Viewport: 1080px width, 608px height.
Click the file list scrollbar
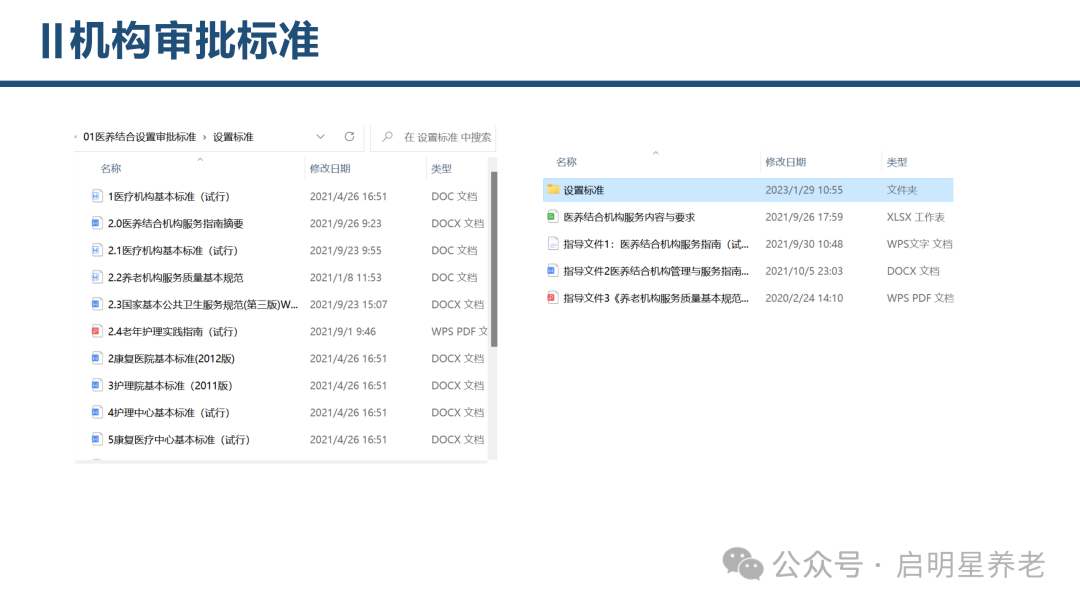[x=495, y=250]
